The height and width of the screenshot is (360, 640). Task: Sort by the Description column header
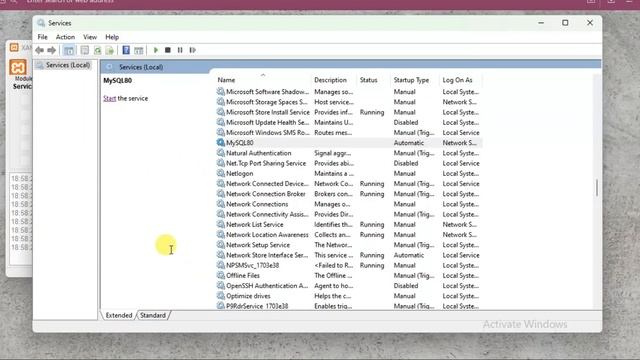click(x=334, y=80)
